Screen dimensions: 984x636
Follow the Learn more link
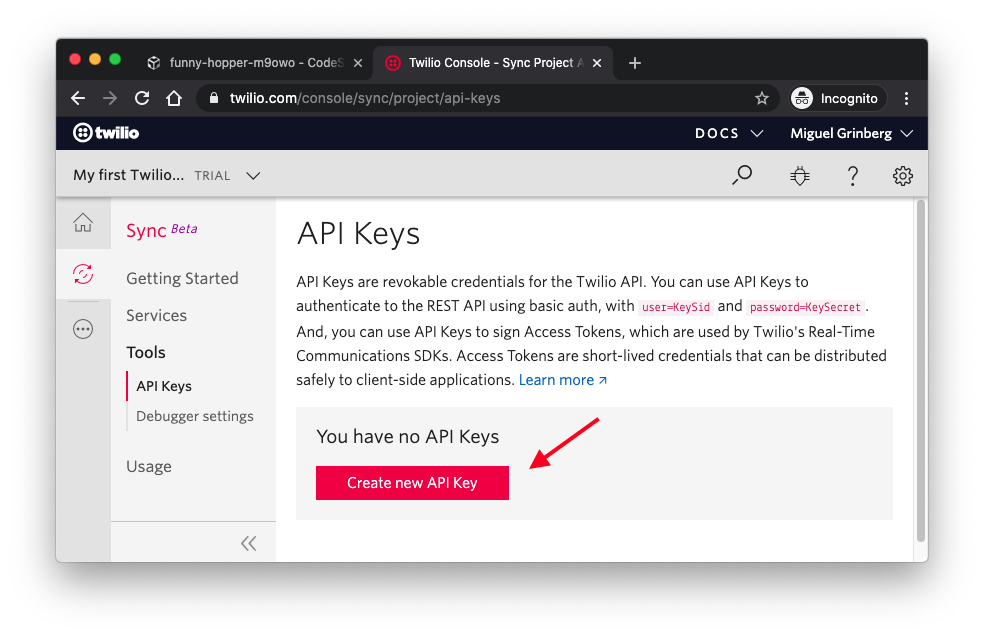point(562,380)
